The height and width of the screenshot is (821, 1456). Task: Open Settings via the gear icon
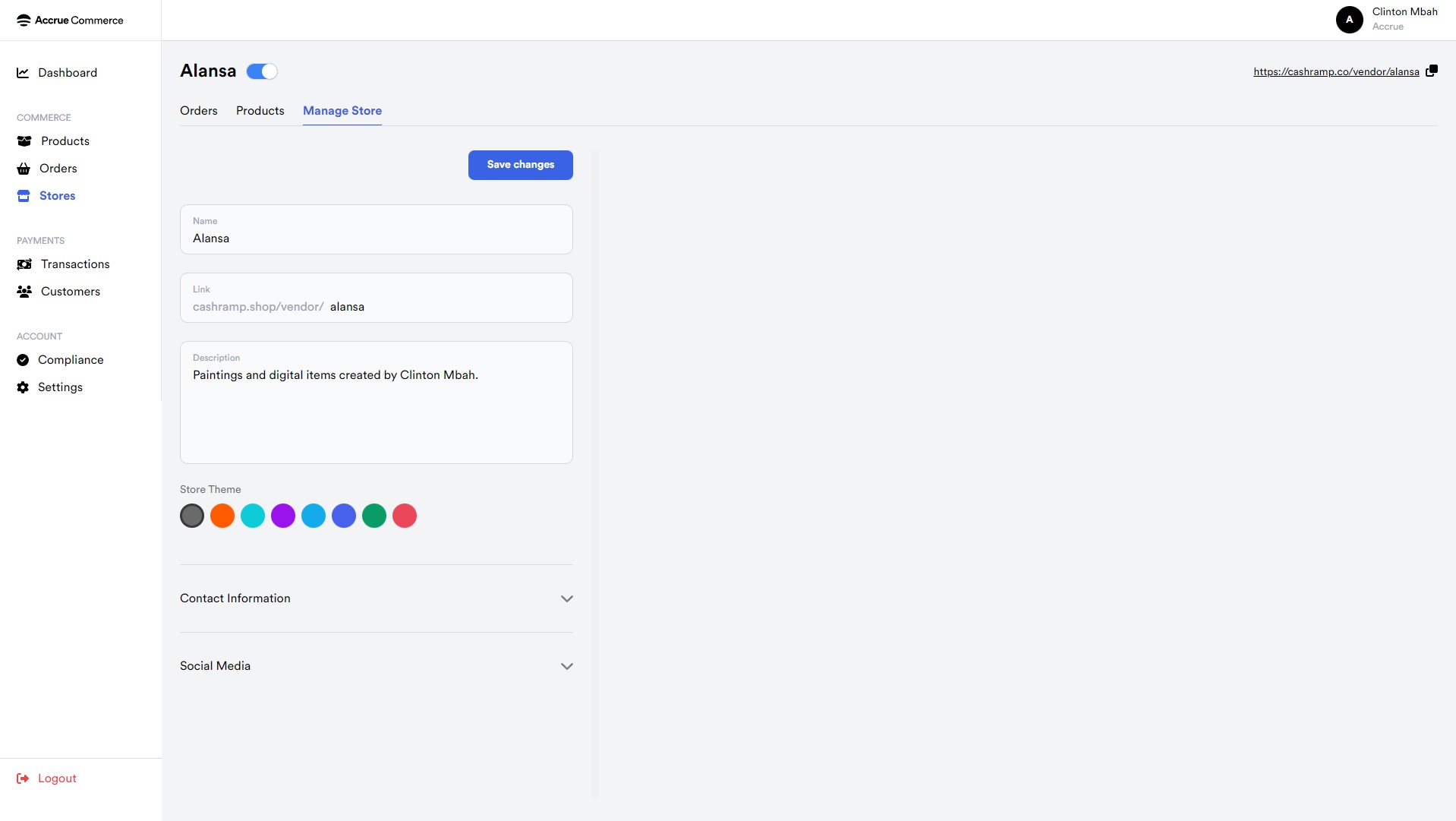coord(24,387)
